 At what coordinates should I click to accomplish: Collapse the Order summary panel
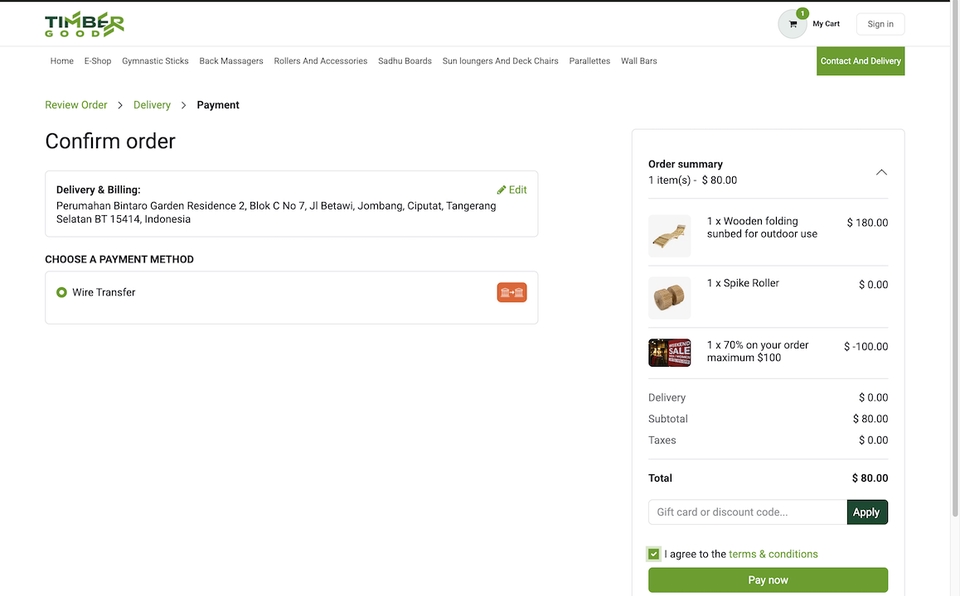click(881, 172)
